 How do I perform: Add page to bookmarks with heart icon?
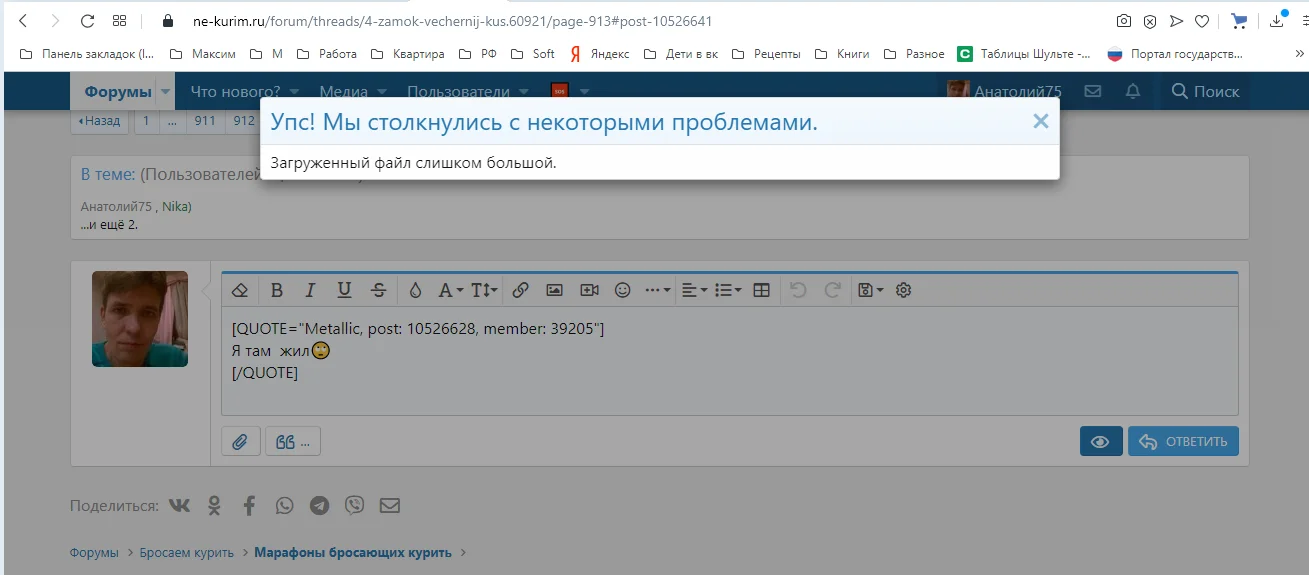[1202, 21]
